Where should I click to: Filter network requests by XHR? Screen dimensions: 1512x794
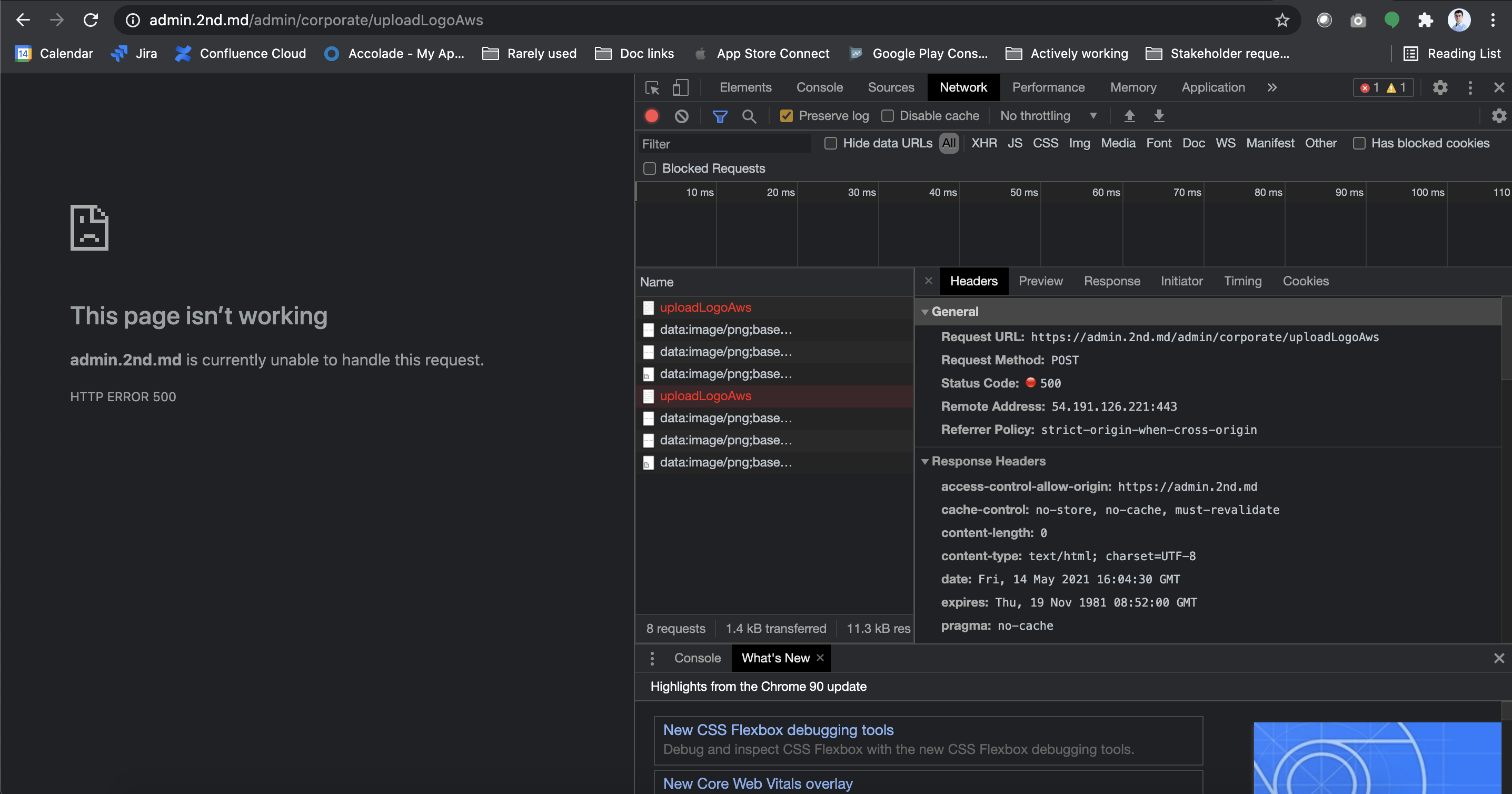click(984, 143)
